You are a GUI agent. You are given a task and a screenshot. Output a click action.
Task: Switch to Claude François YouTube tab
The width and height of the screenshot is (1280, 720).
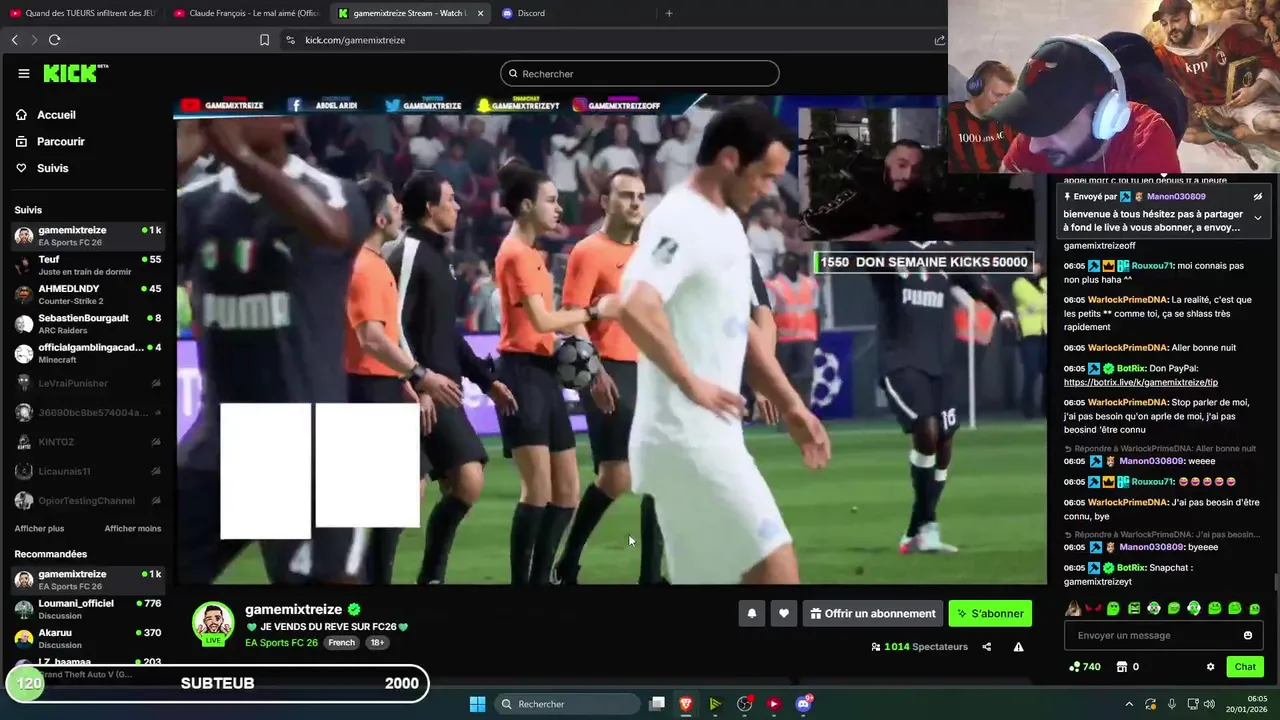246,13
